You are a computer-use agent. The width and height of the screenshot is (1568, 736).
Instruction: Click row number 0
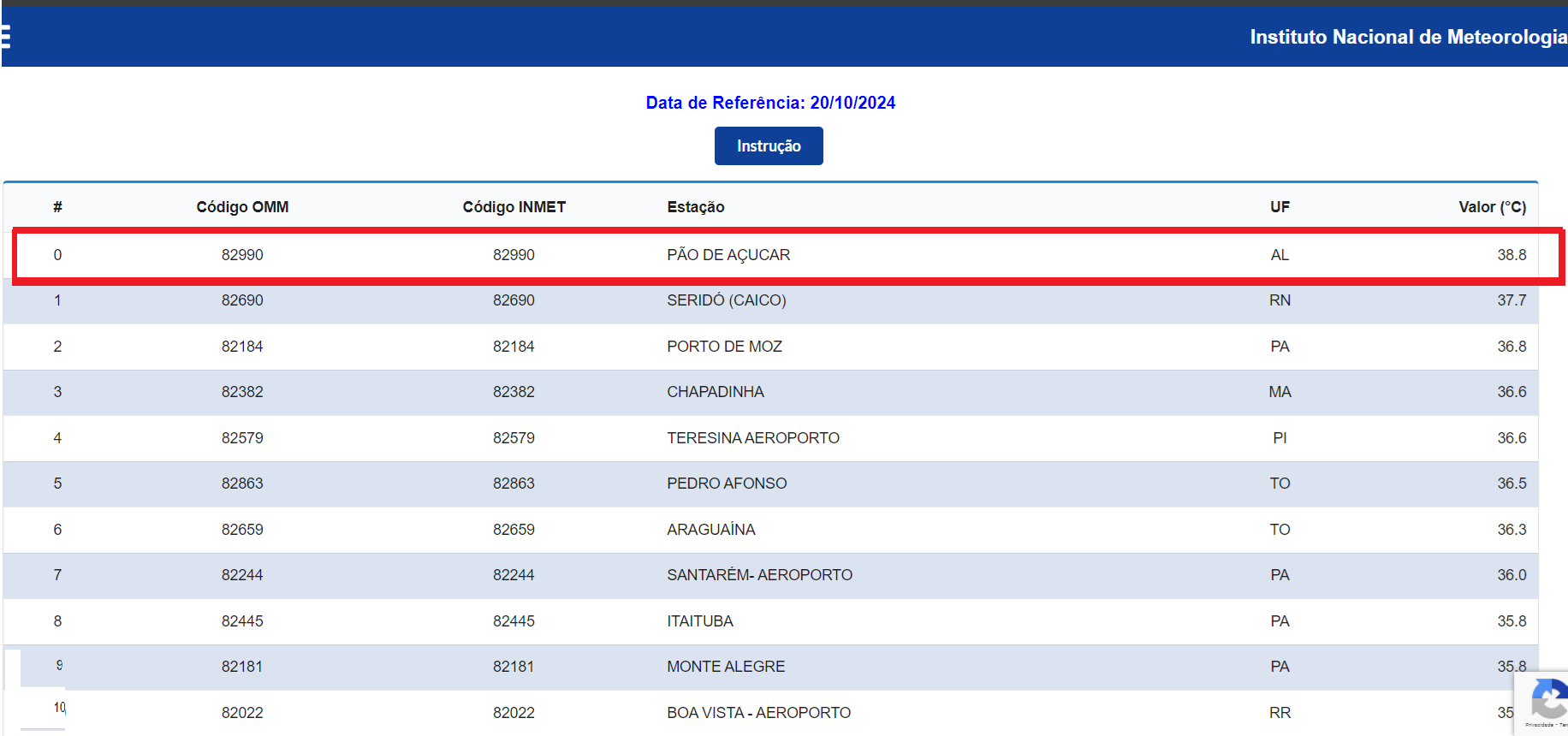click(x=57, y=255)
